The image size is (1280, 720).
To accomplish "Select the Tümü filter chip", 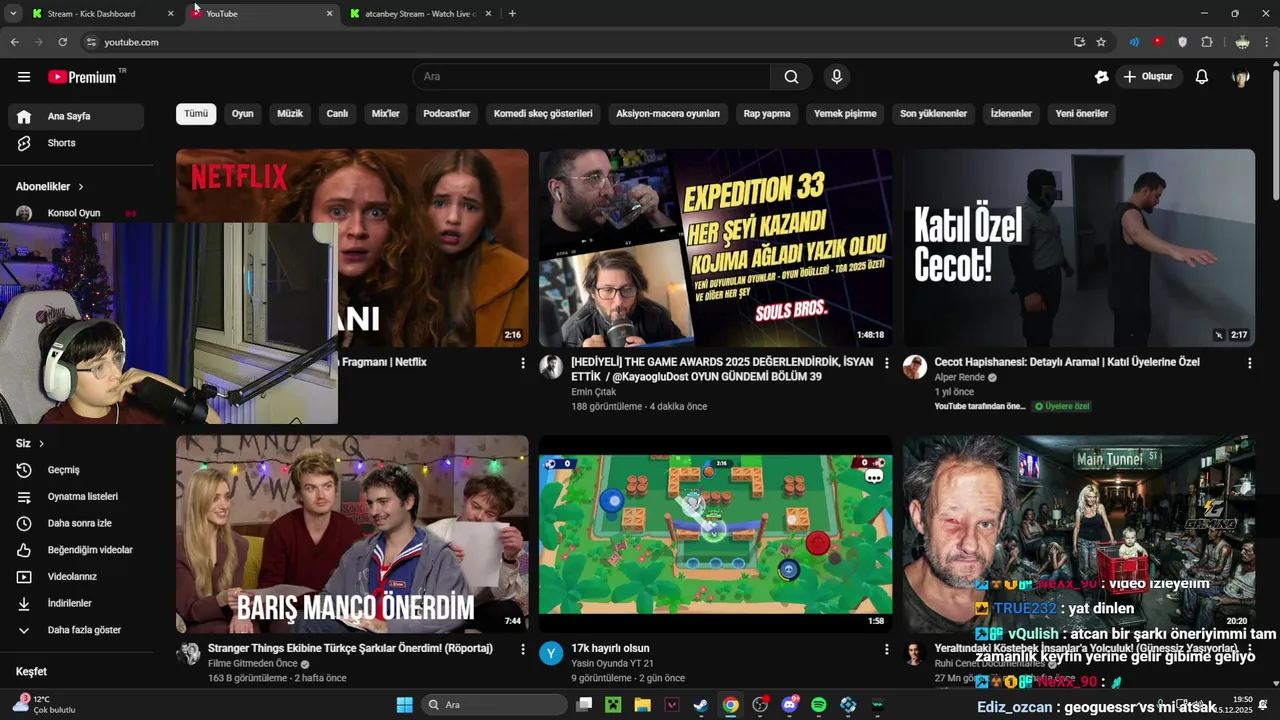I will click(x=196, y=114).
